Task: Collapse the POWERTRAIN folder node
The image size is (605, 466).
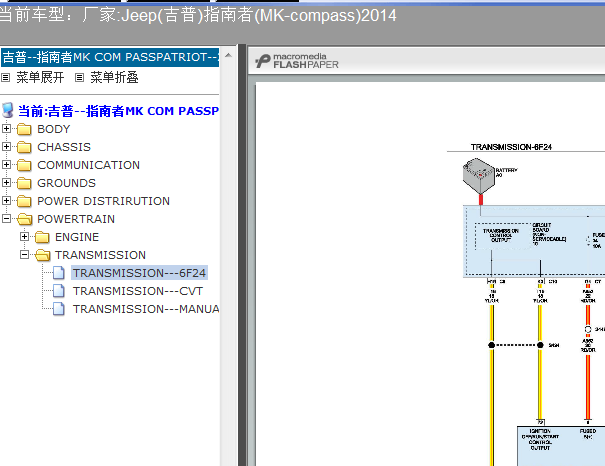Action: [x=6, y=219]
